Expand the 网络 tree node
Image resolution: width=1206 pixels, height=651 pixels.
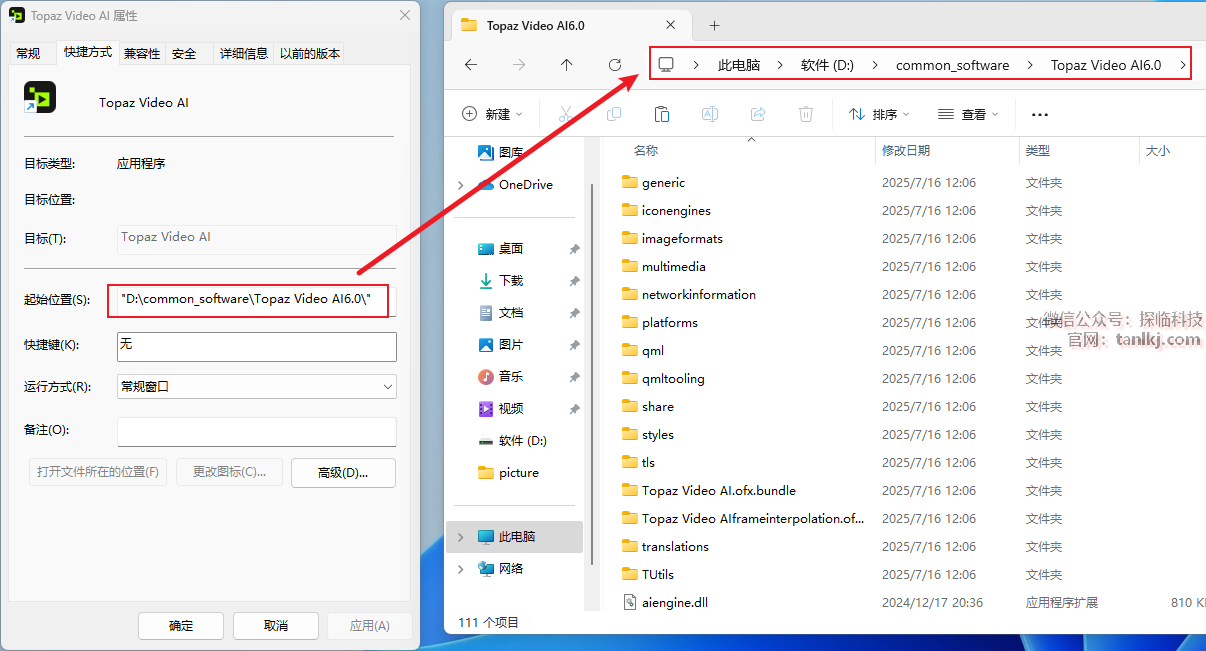tap(460, 569)
